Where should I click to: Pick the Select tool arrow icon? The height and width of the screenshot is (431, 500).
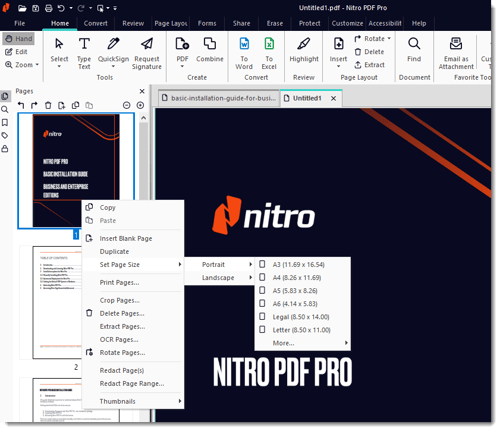point(59,44)
